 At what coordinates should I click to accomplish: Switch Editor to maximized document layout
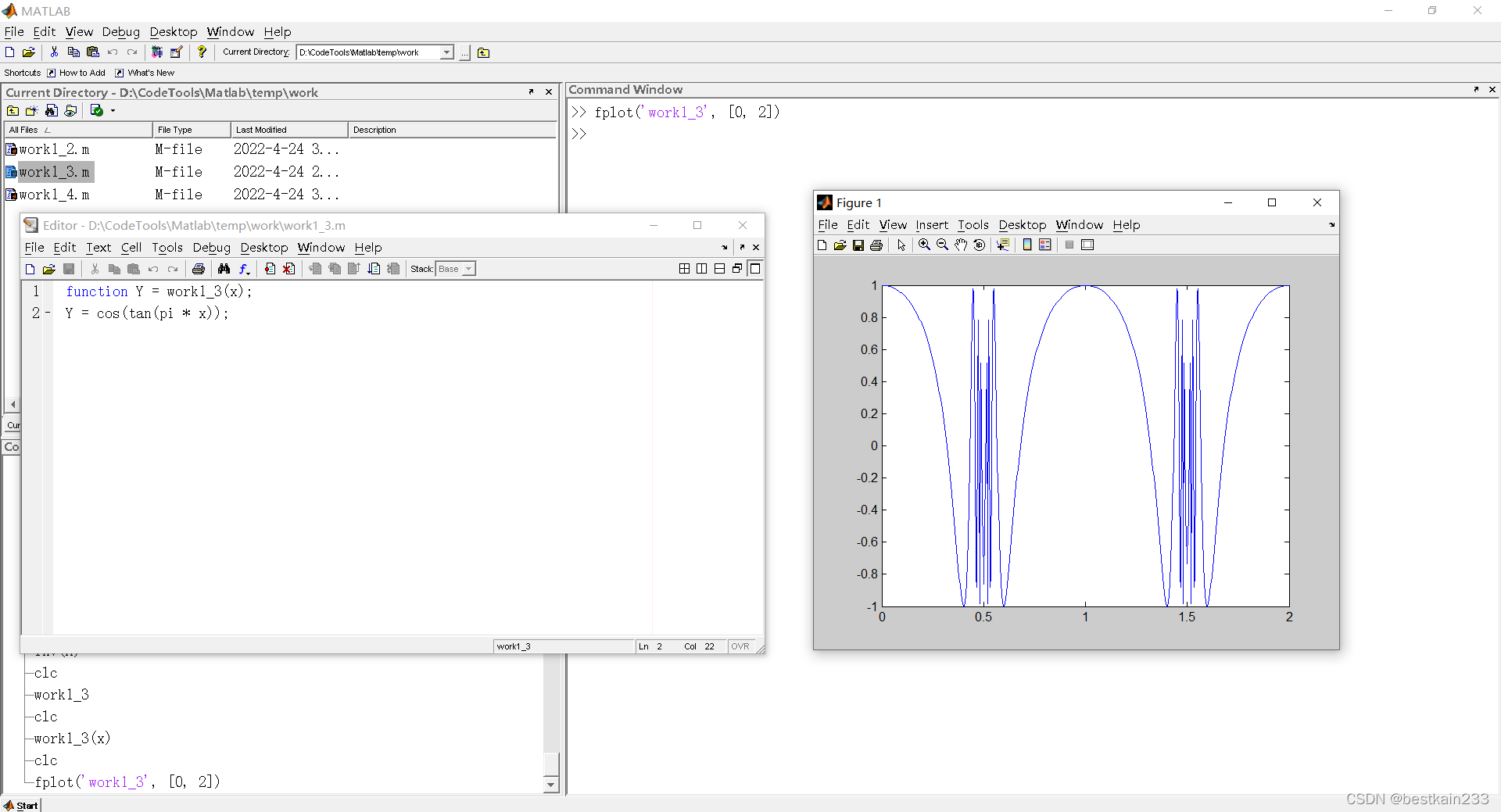point(754,269)
